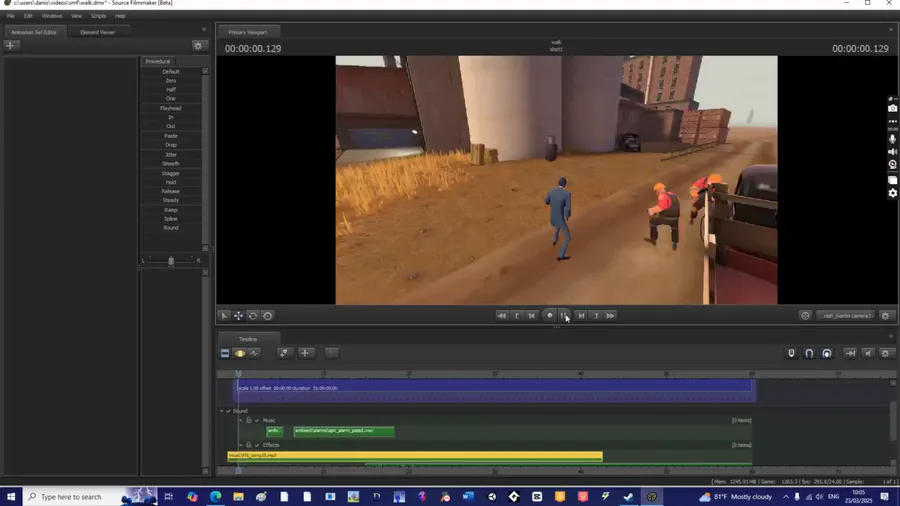
Task: Apply the Spline preset
Action: point(171,219)
